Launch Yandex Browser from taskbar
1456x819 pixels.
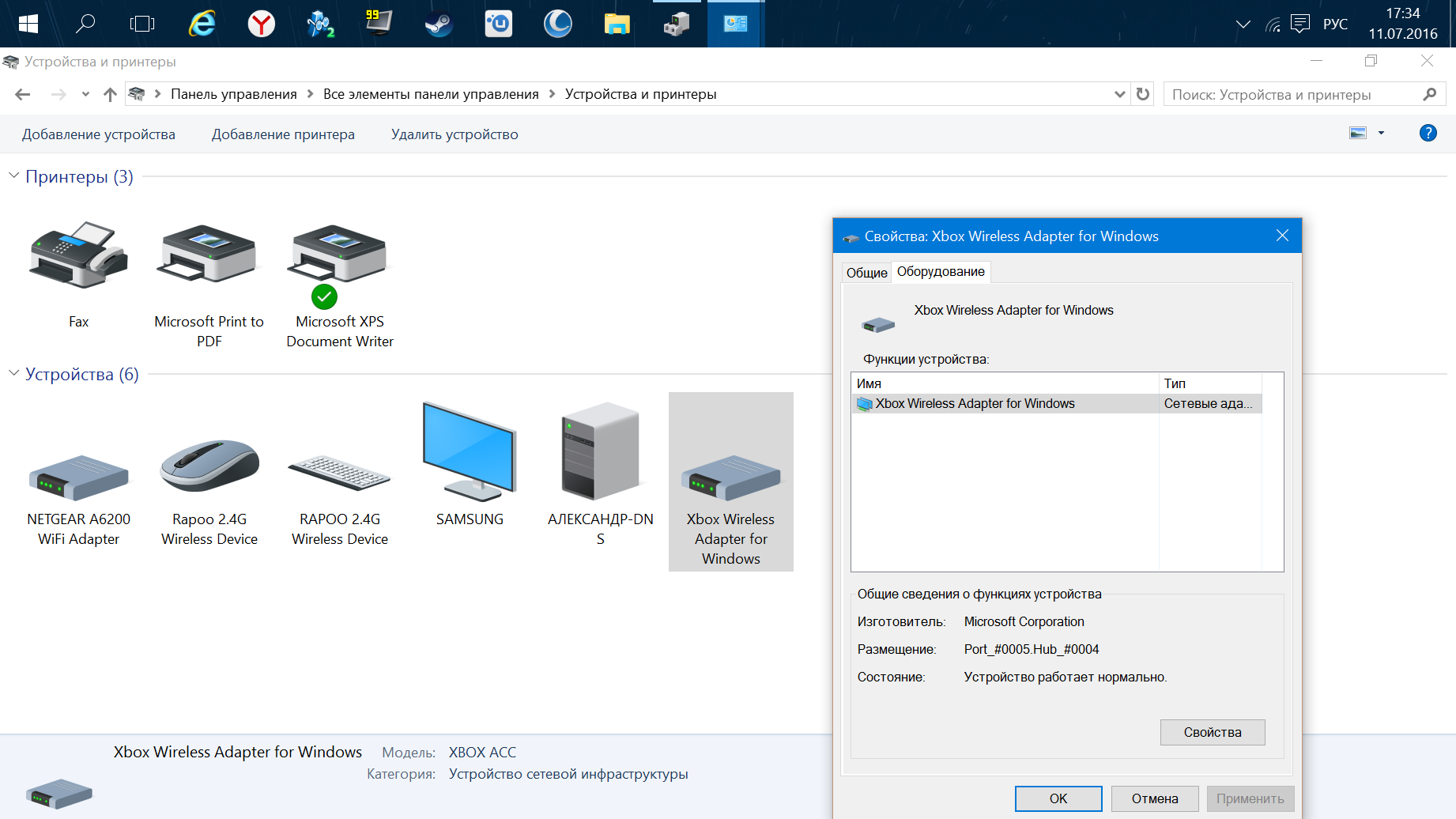coord(261,24)
